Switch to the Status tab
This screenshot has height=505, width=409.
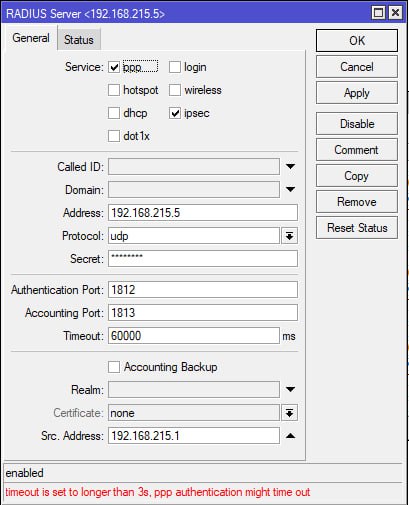click(x=79, y=40)
